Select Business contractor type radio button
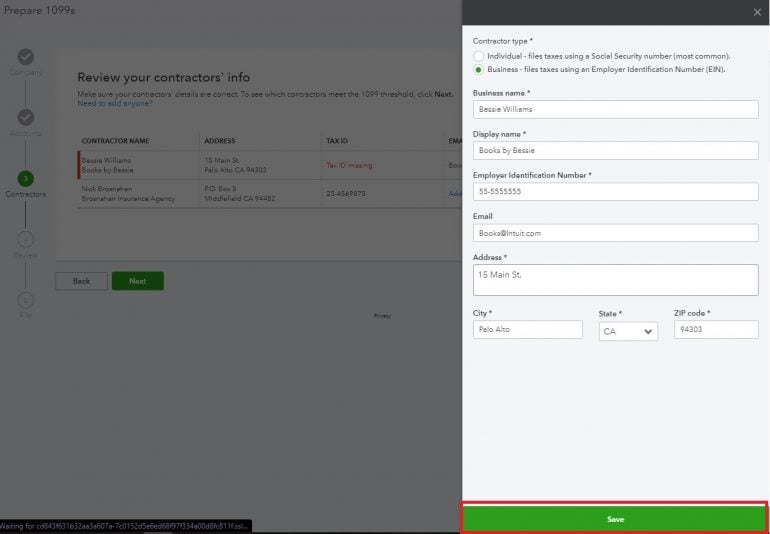The image size is (770, 534). click(x=479, y=70)
